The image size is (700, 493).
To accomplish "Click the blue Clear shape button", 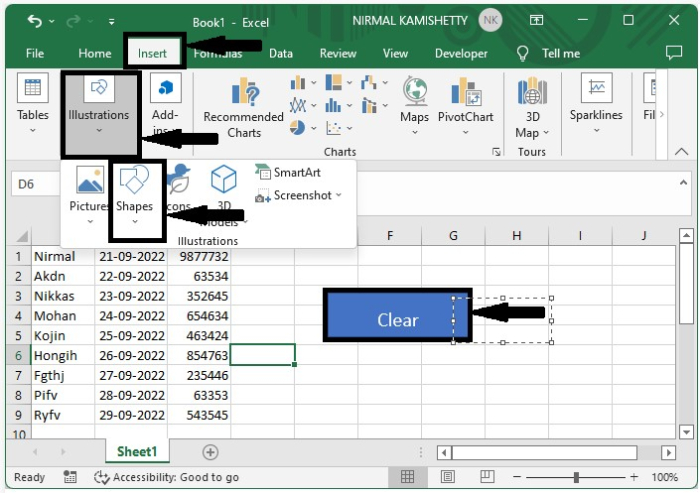I will (397, 315).
